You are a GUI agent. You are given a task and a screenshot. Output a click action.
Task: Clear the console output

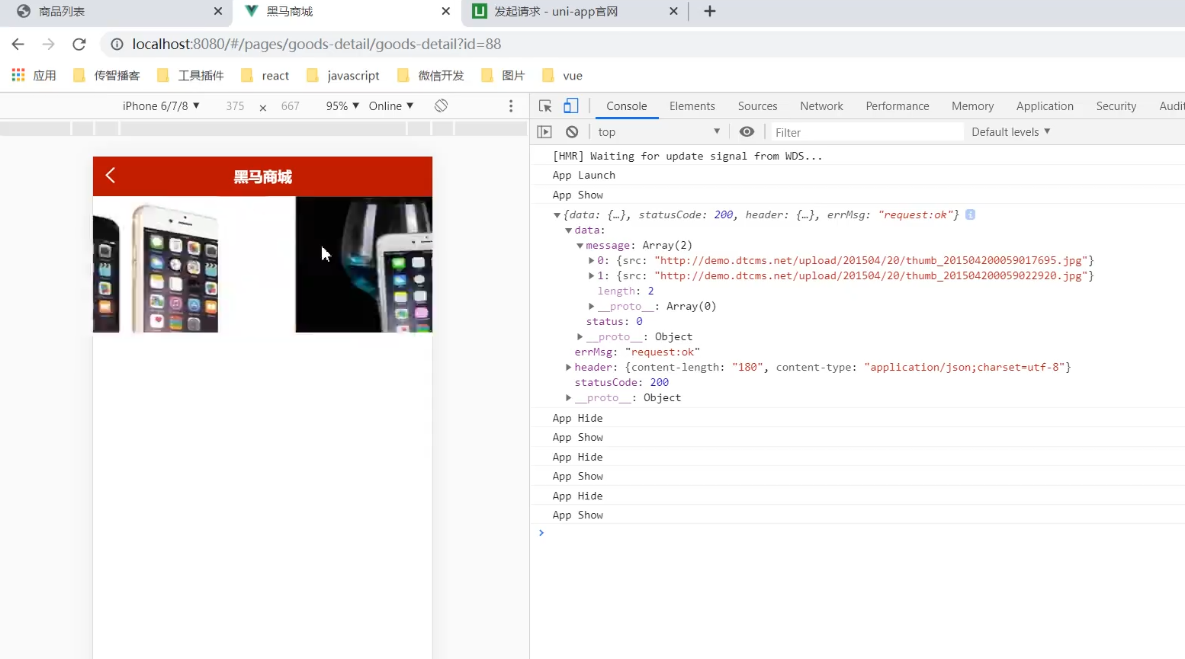pos(572,131)
